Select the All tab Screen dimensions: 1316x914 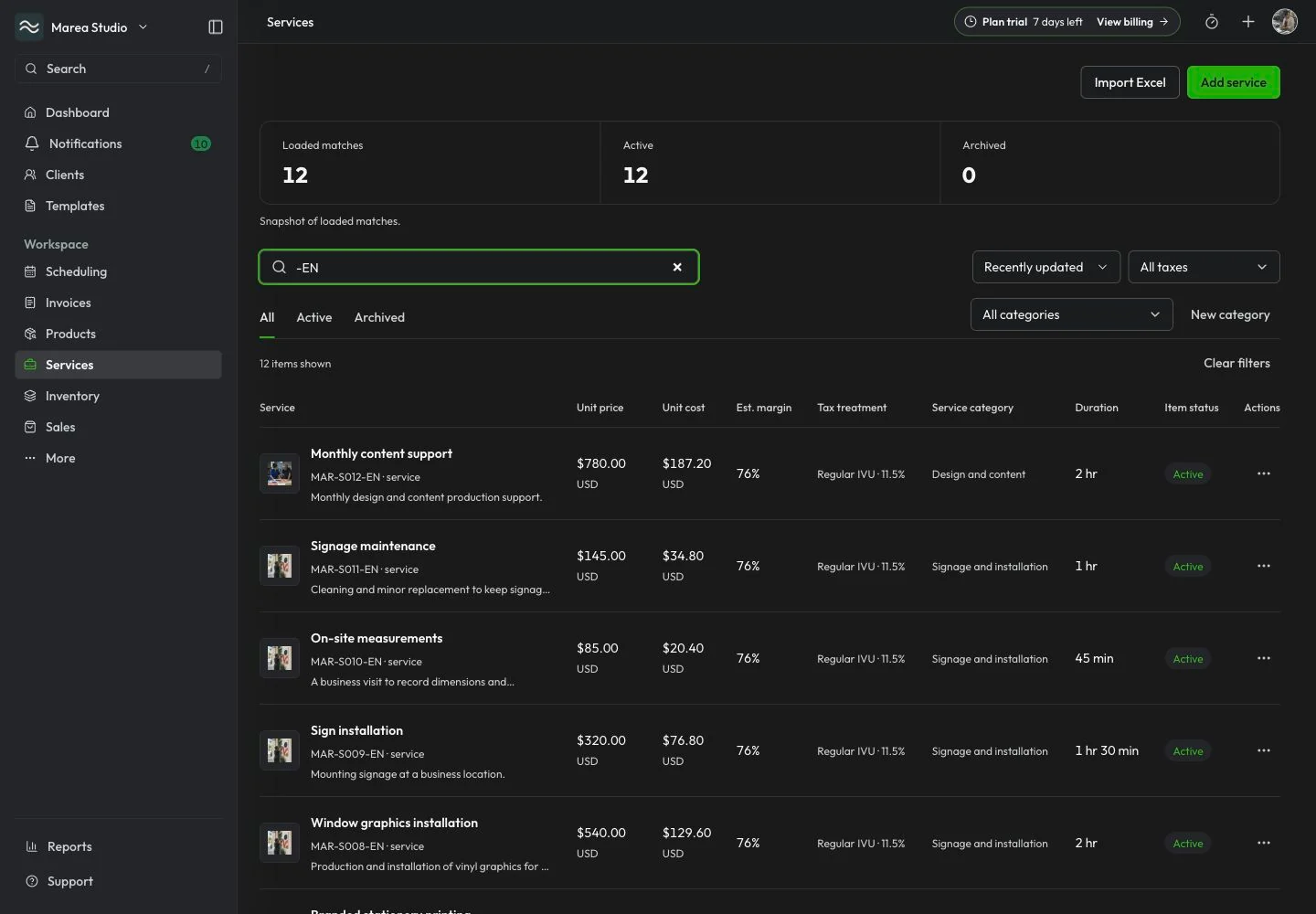(267, 317)
